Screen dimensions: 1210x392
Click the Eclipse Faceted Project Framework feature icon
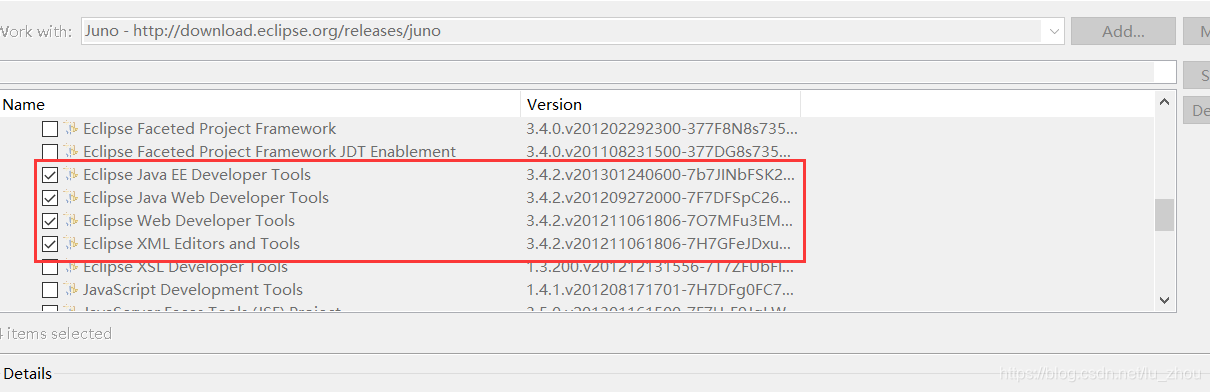[x=71, y=128]
